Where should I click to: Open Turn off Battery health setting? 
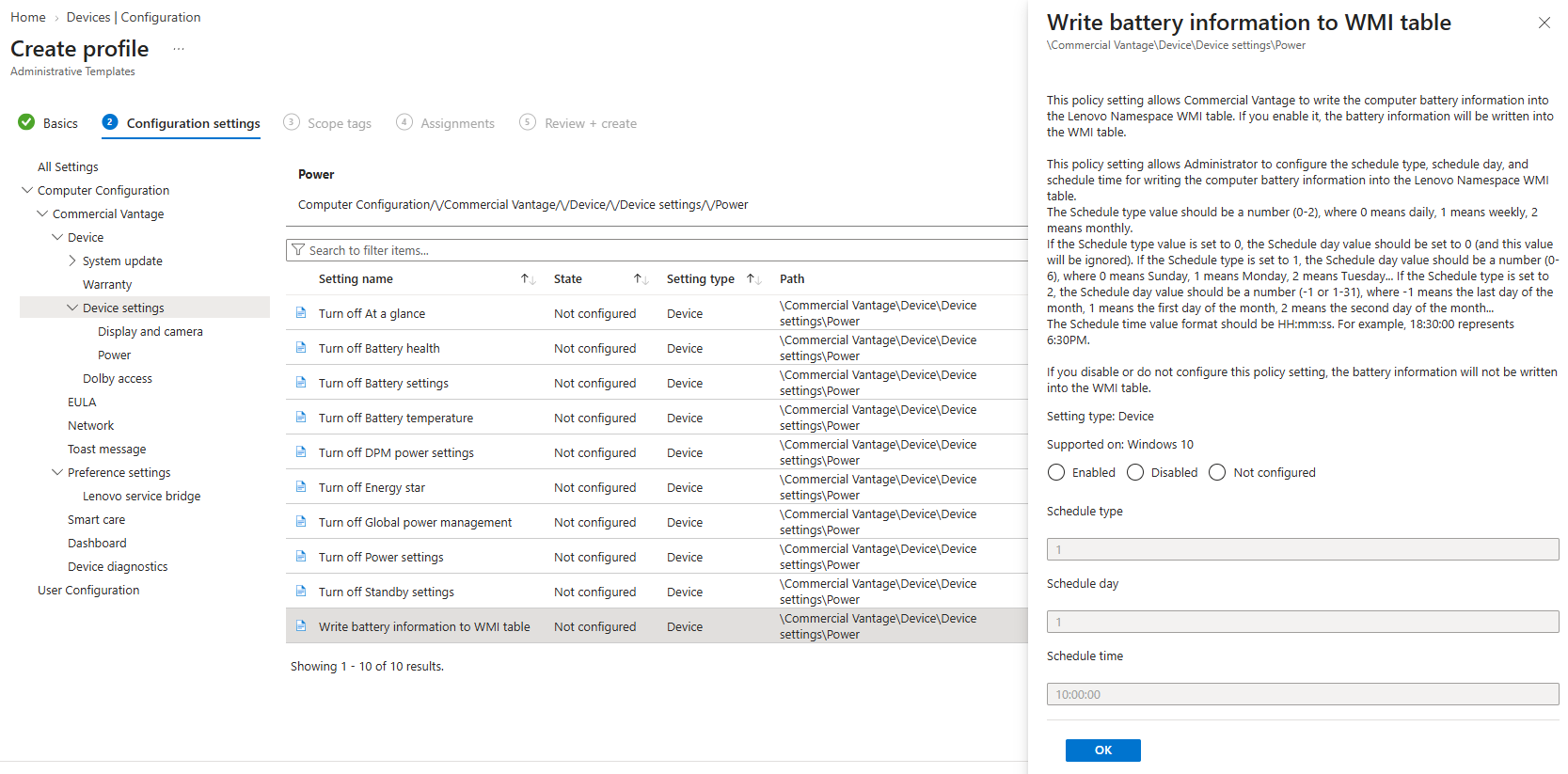click(x=379, y=348)
